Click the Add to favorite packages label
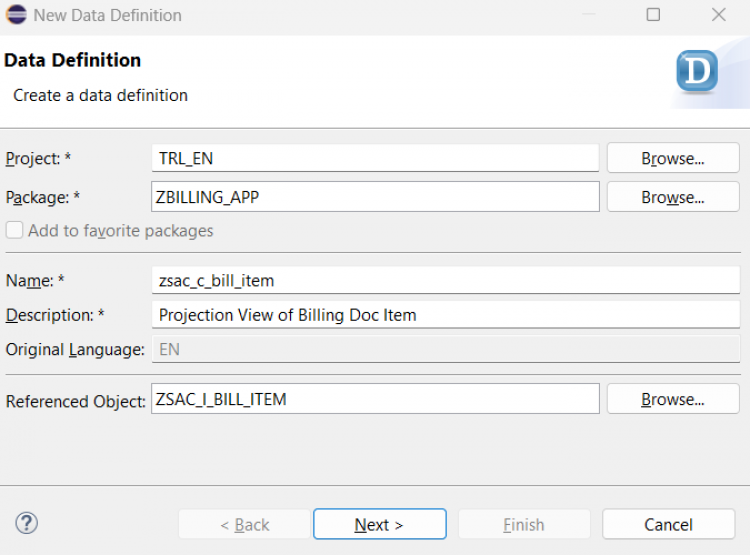 121,231
